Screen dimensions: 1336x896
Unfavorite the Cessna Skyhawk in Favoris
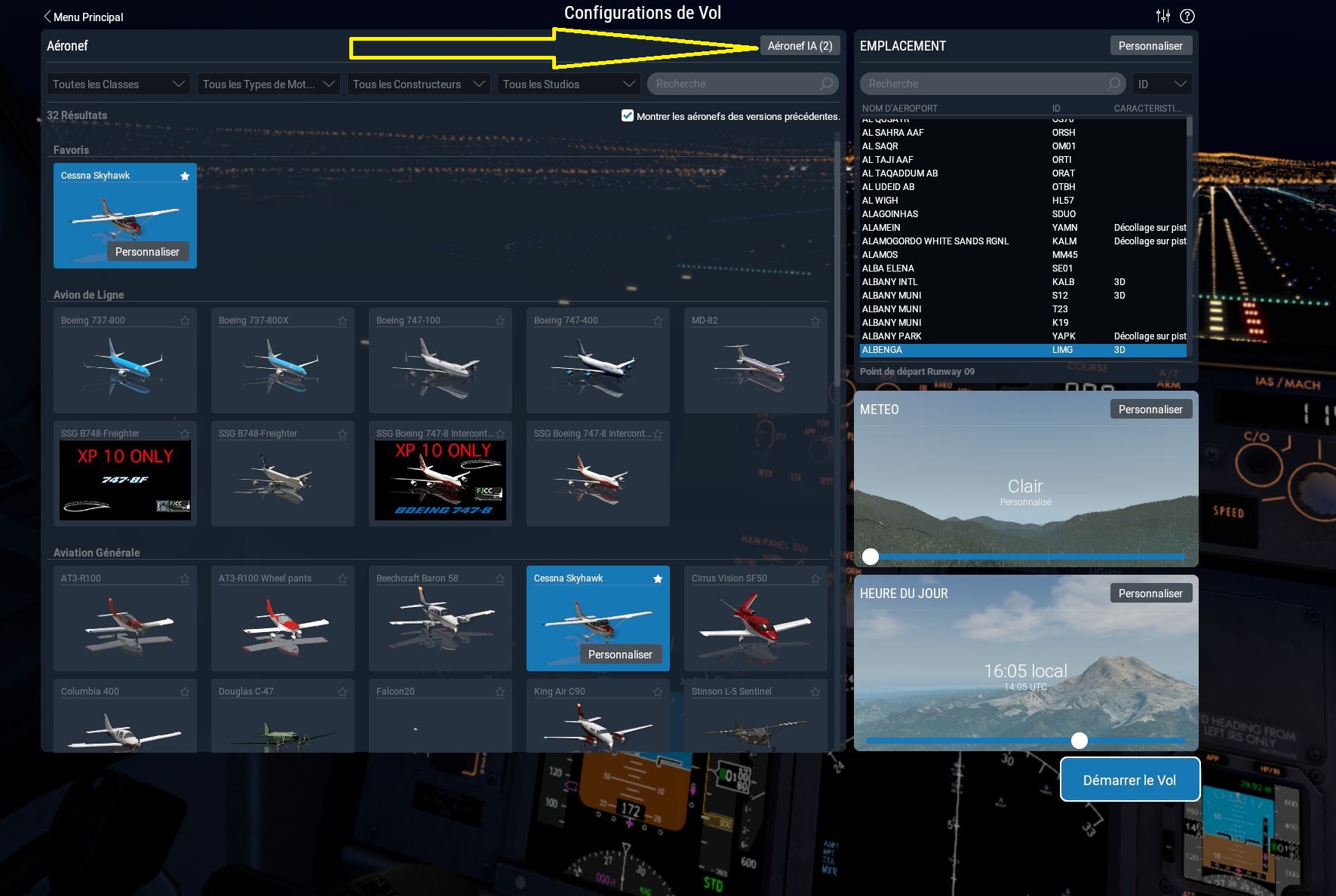(x=185, y=176)
